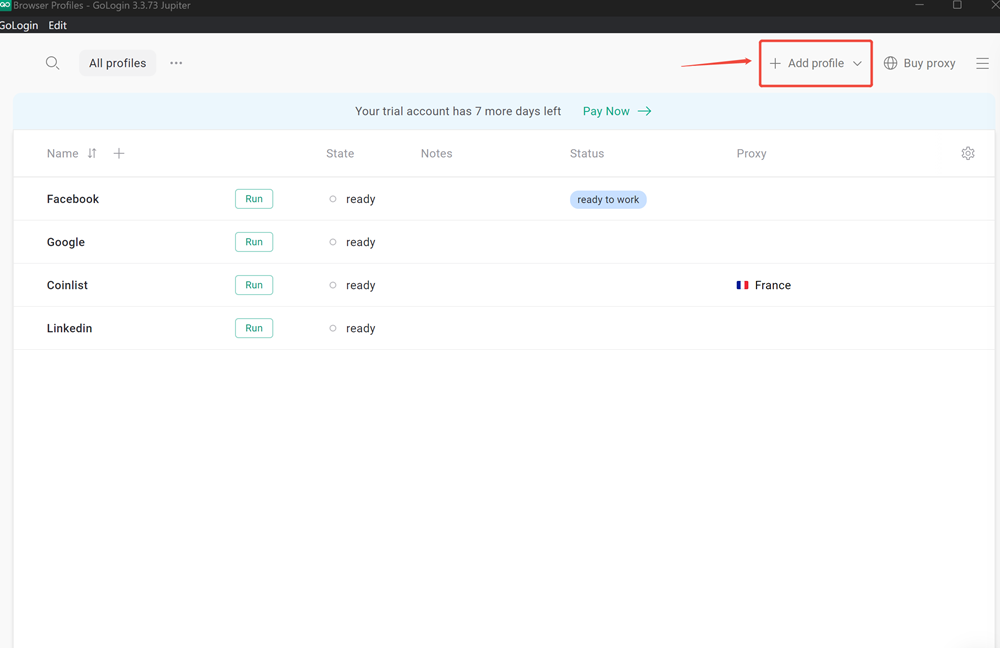This screenshot has height=648, width=1000.
Task: Open the GoLogin menu
Action: (19, 26)
